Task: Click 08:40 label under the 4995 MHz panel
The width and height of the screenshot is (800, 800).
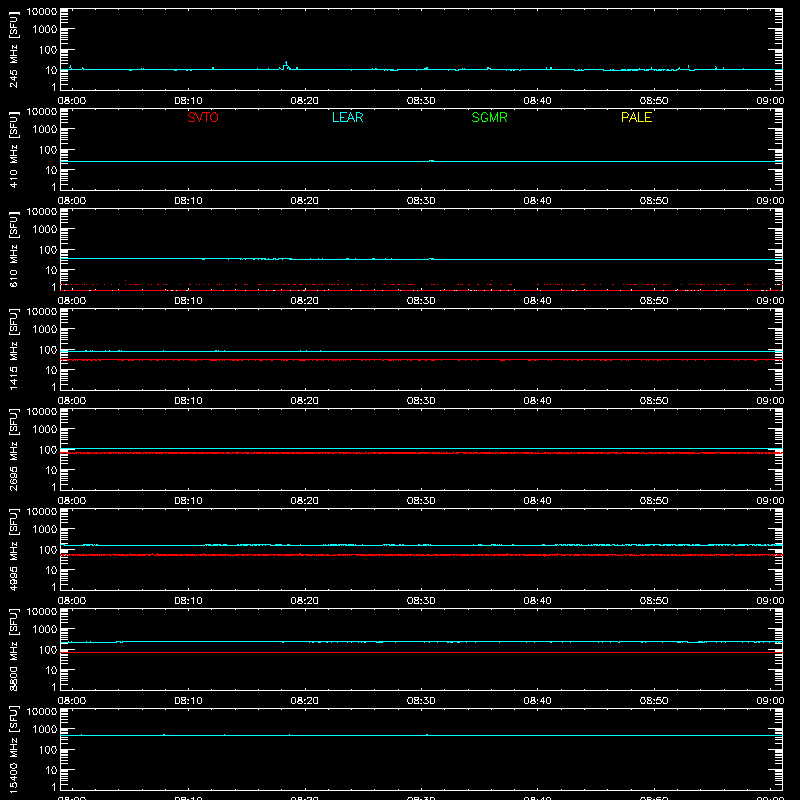Action: coord(537,601)
